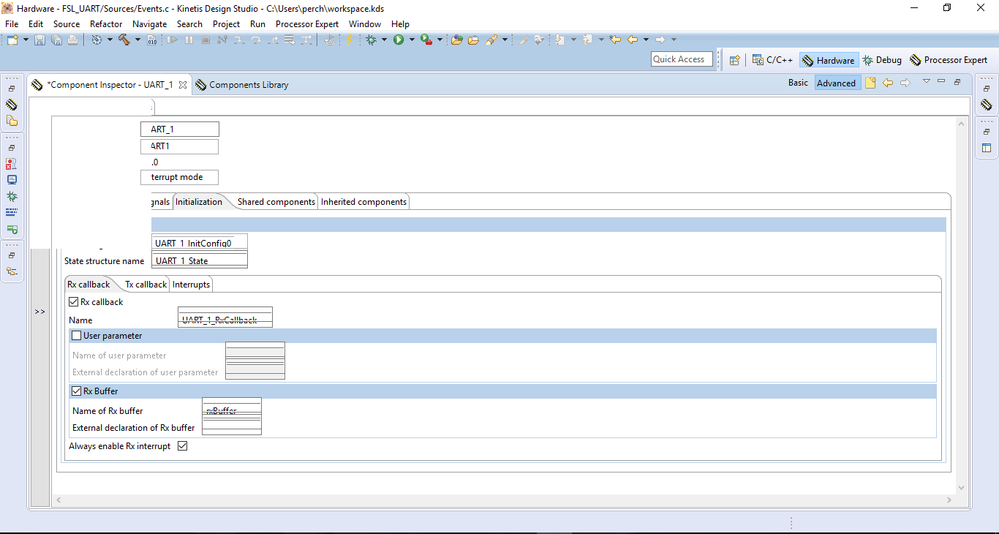Select the Advanced view mode
This screenshot has width=999, height=534.
(x=836, y=83)
